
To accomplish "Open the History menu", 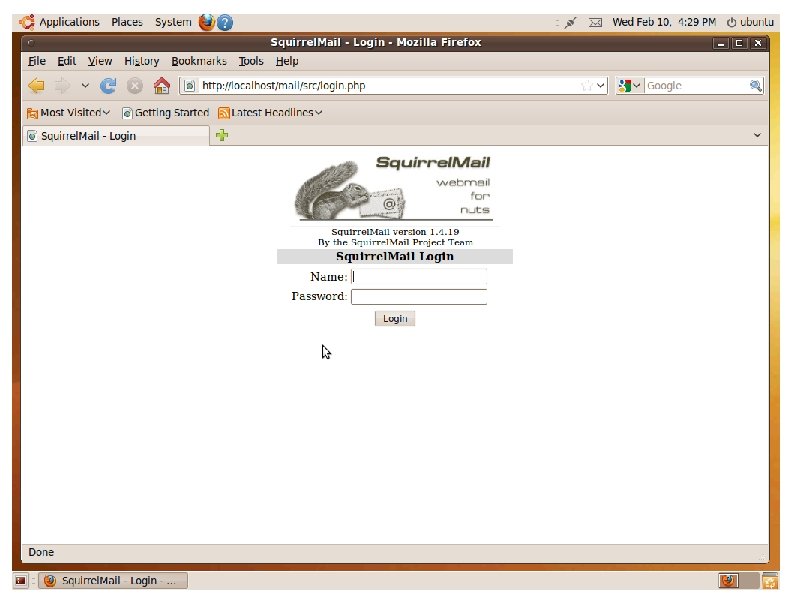I will tap(142, 61).
